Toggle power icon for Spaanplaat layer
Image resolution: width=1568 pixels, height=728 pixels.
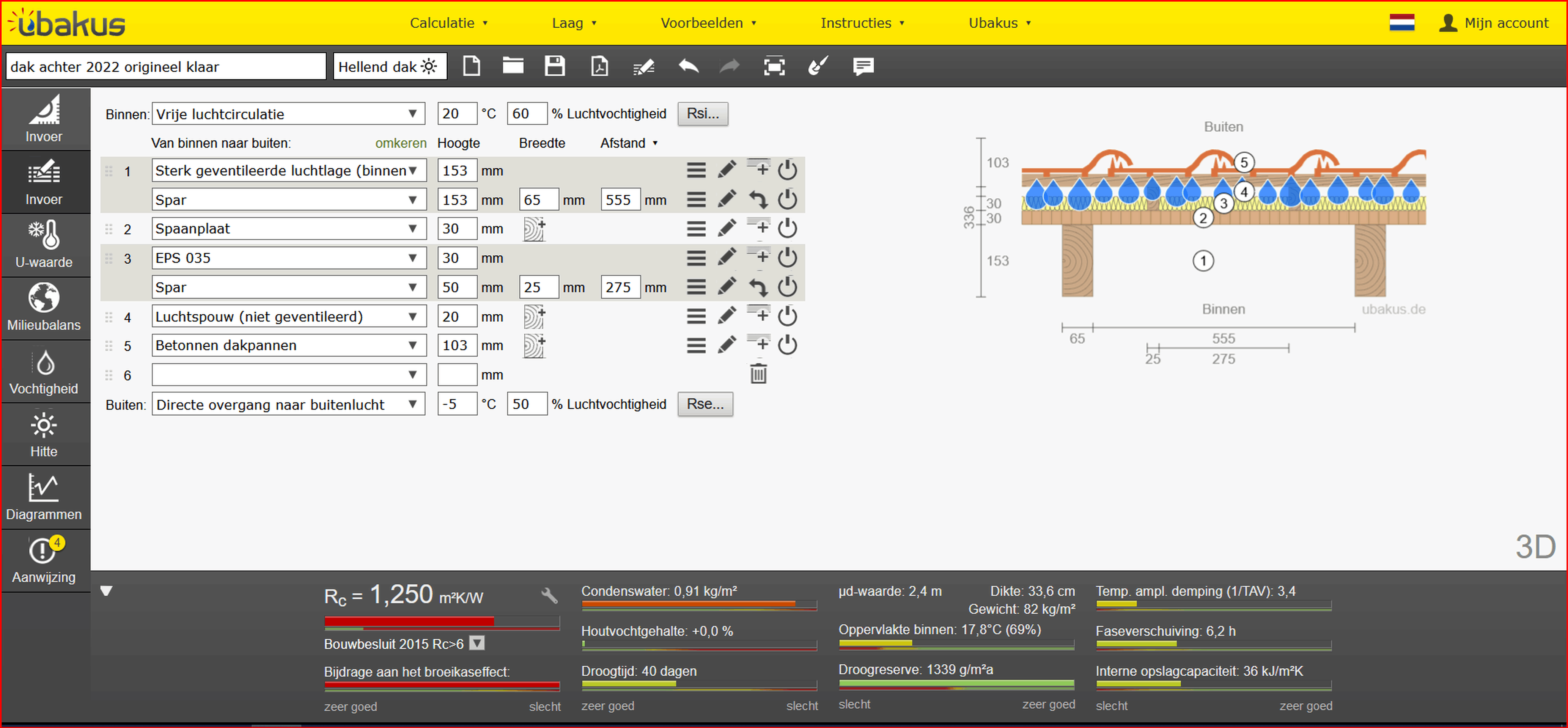[x=787, y=229]
